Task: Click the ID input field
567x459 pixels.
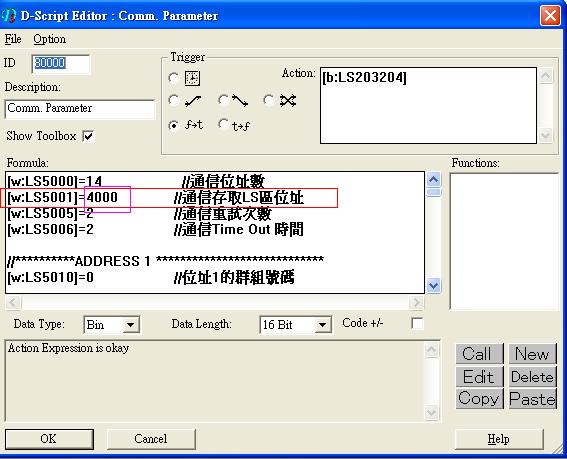Action: (x=61, y=64)
